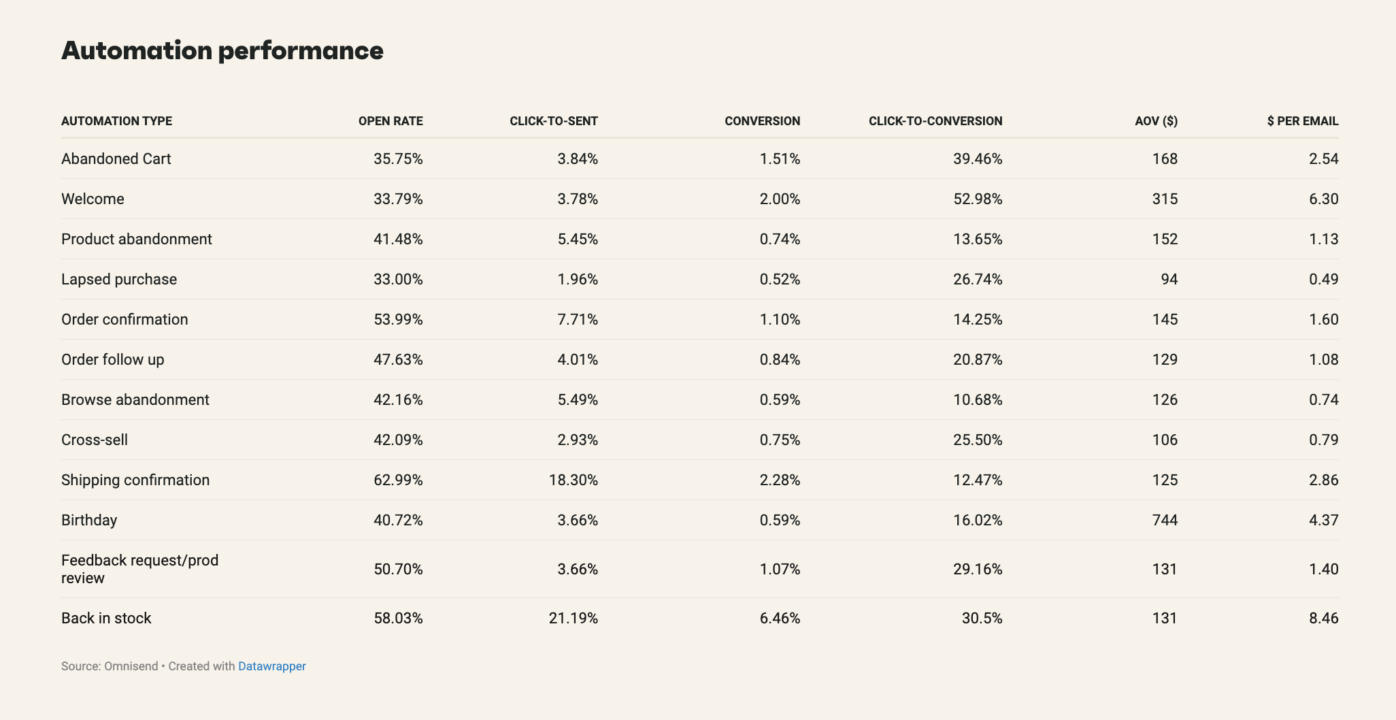The image size is (1396, 720).
Task: Sort by Open Rate column header
Action: coord(390,121)
